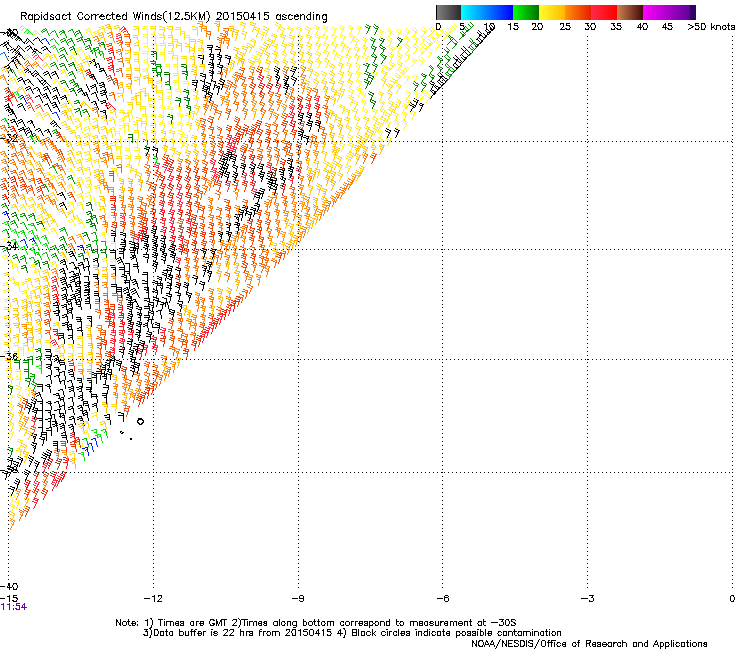Click the gray 0-5 knots legend swatch
740x650 pixels.
[x=448, y=12]
